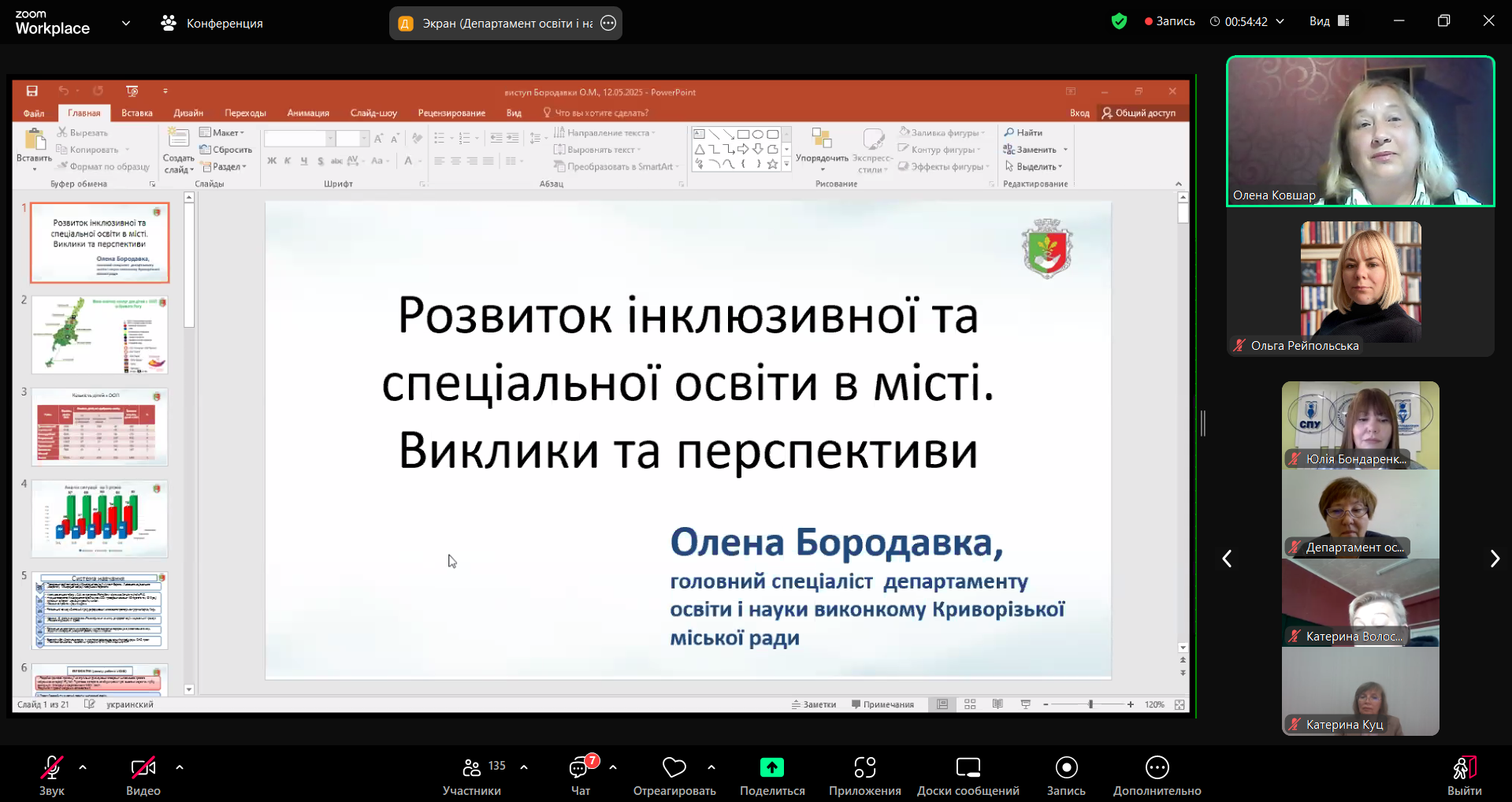Image resolution: width=1512 pixels, height=802 pixels.
Task: Expand video settings arrow beside Видео
Action: tap(180, 767)
